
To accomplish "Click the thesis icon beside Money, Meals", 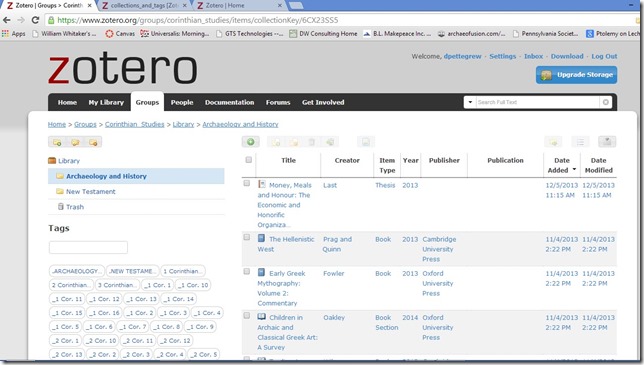I will [261, 184].
